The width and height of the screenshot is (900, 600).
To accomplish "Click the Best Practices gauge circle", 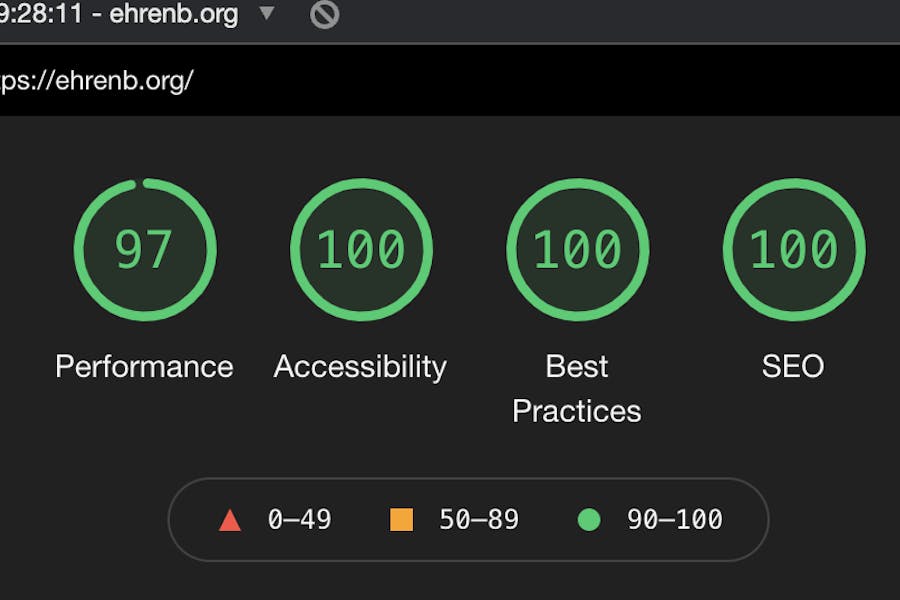I will 577,249.
